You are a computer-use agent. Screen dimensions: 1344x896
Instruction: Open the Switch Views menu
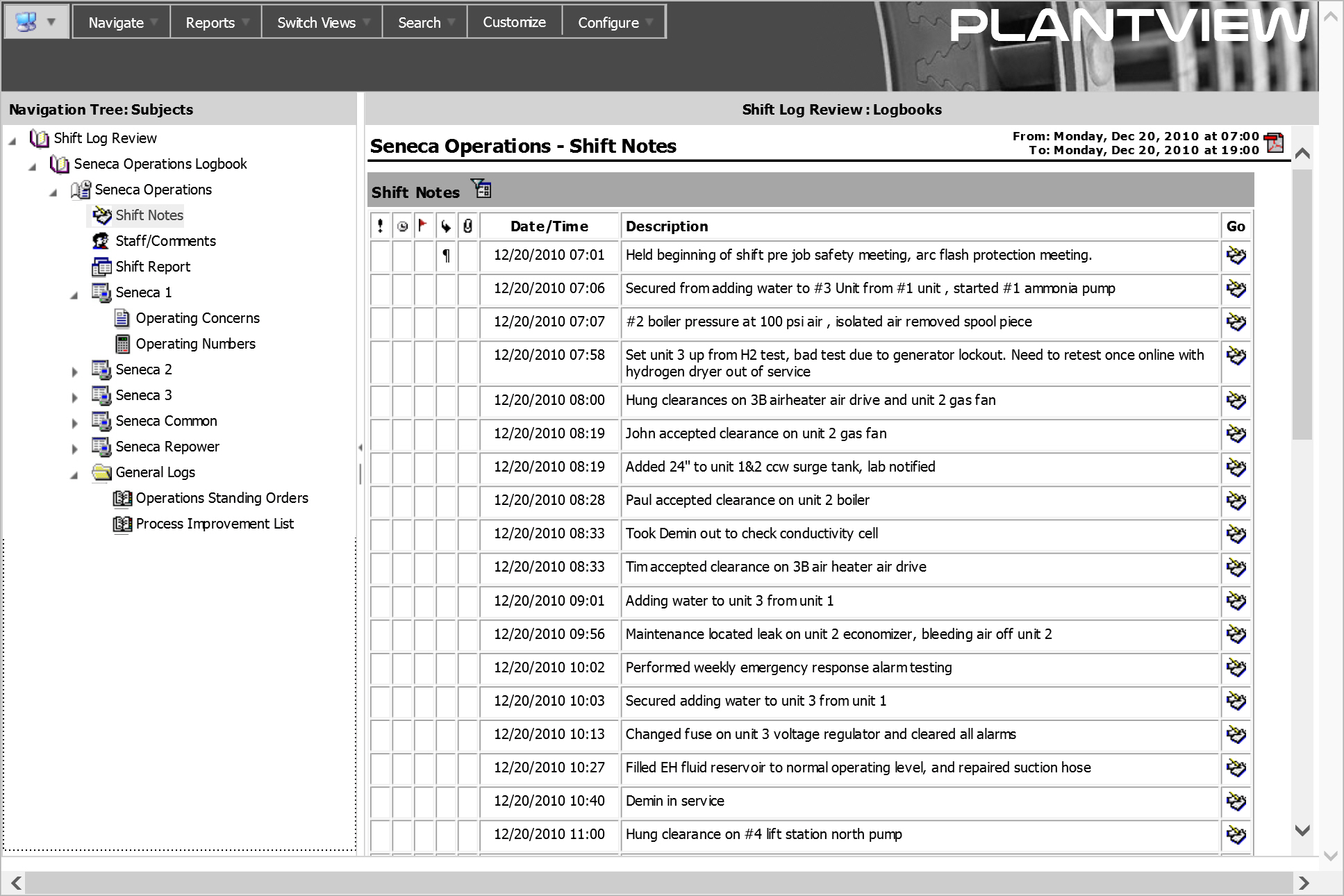[322, 22]
